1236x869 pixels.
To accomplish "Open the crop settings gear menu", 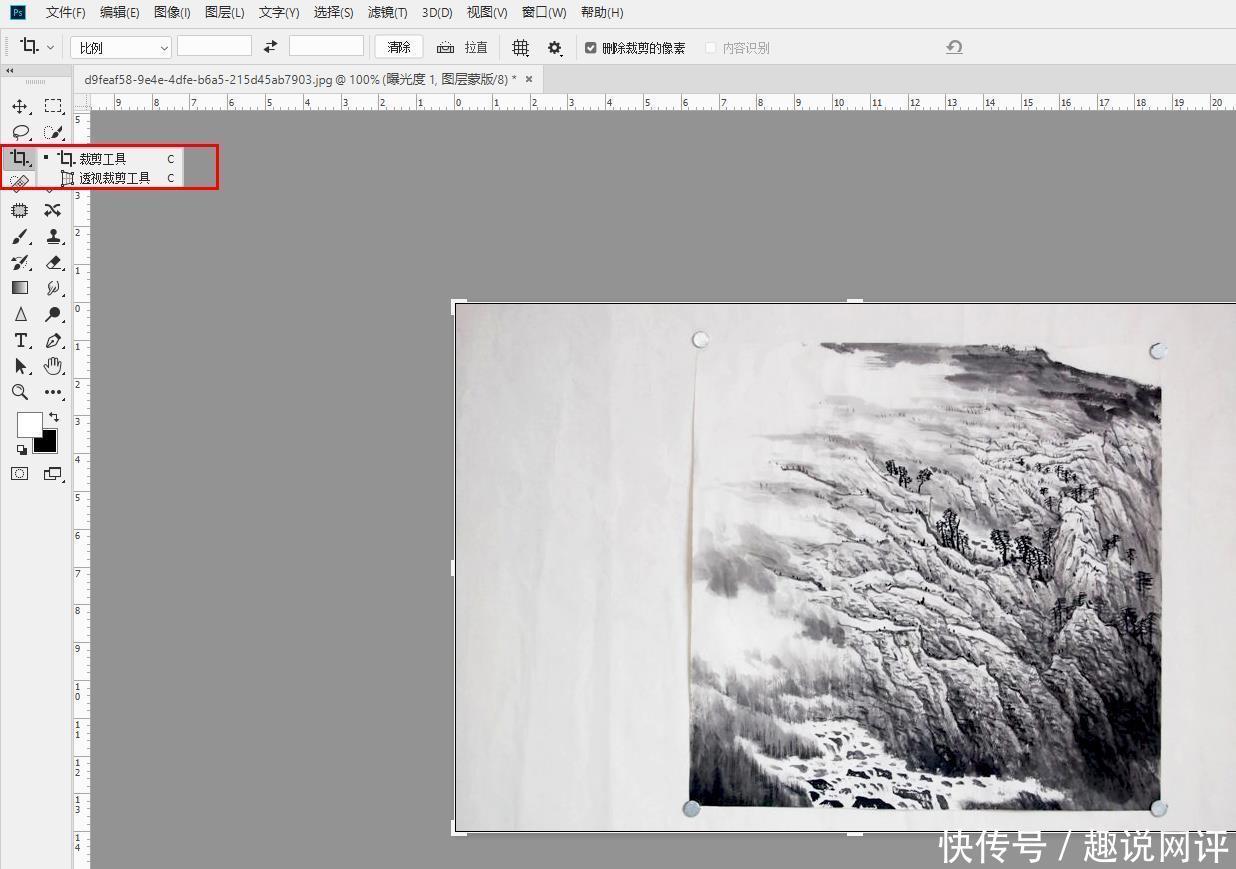I will (x=555, y=48).
